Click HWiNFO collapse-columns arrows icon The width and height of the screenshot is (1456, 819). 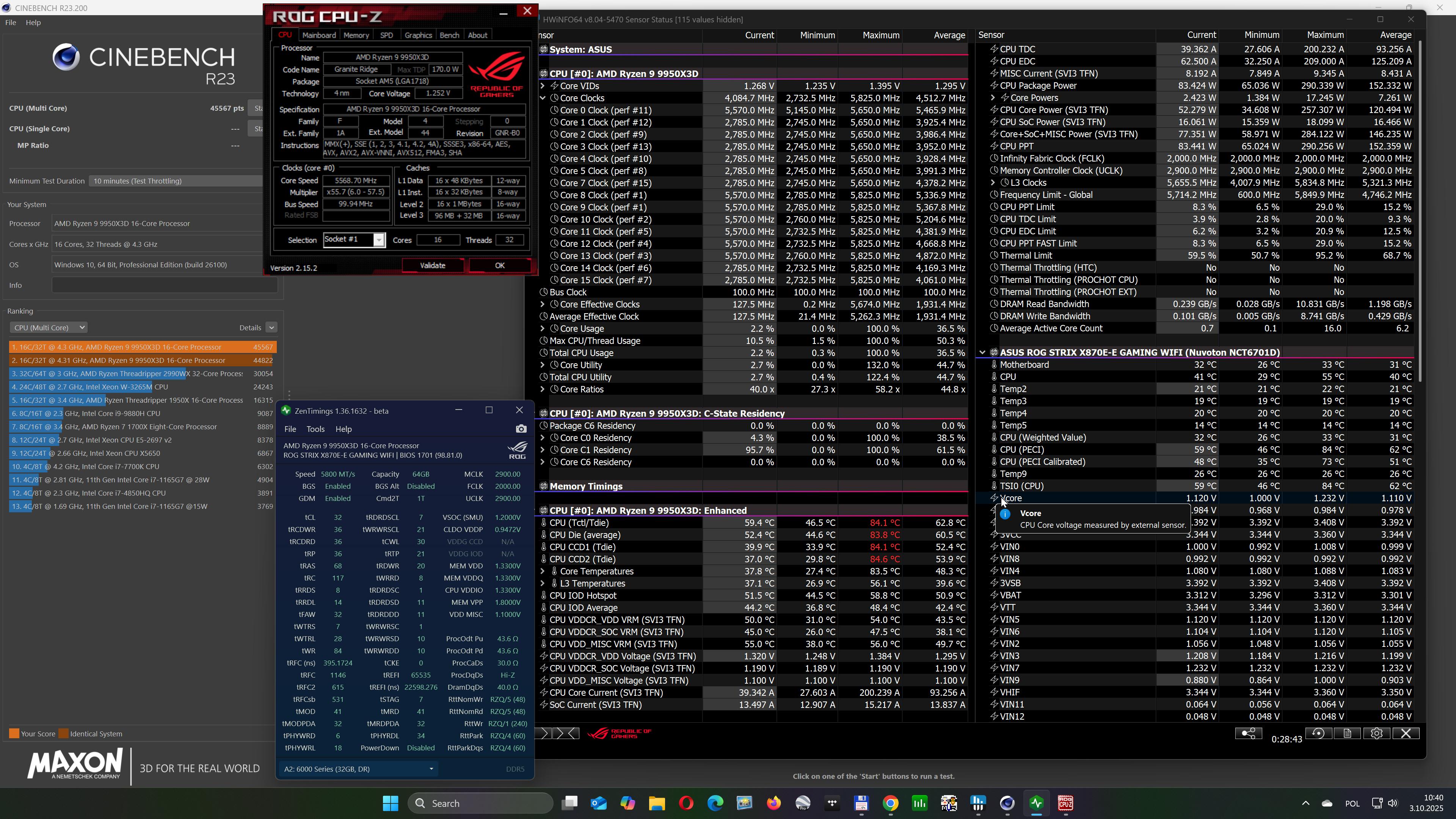click(x=566, y=734)
